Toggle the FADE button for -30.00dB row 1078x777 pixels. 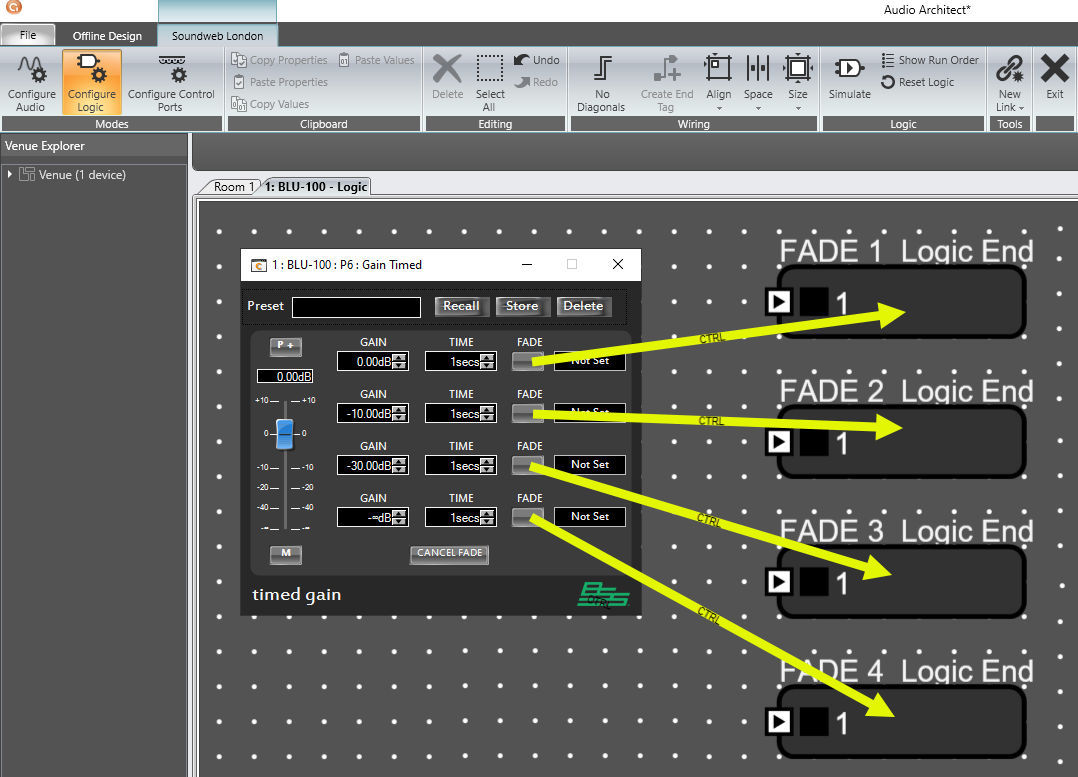(528, 466)
